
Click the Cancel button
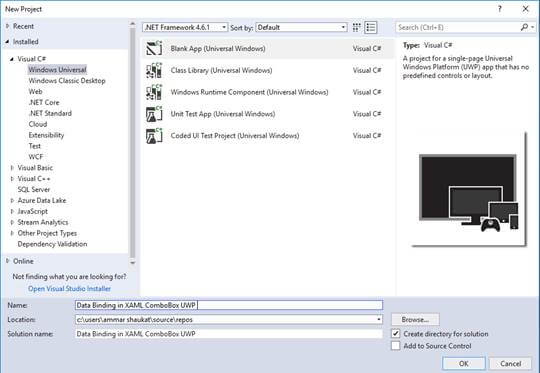[510, 363]
